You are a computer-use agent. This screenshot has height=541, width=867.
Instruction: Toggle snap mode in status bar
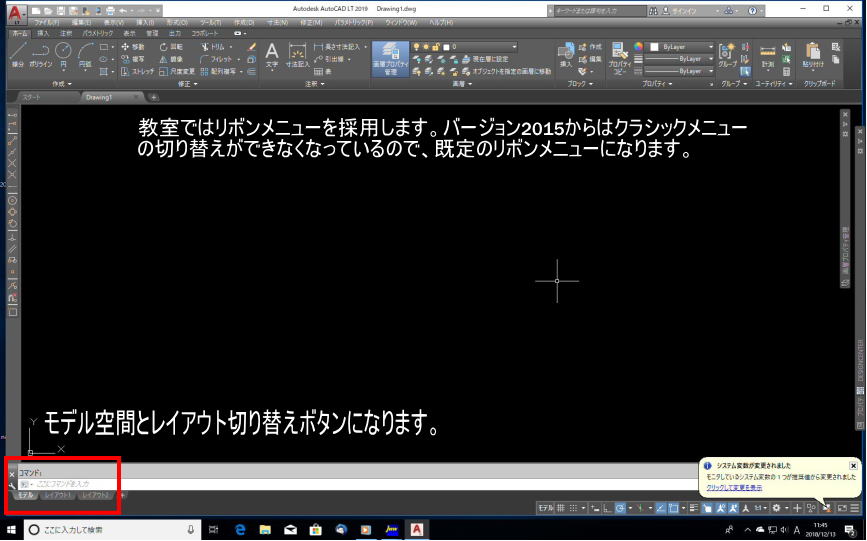(x=573, y=508)
